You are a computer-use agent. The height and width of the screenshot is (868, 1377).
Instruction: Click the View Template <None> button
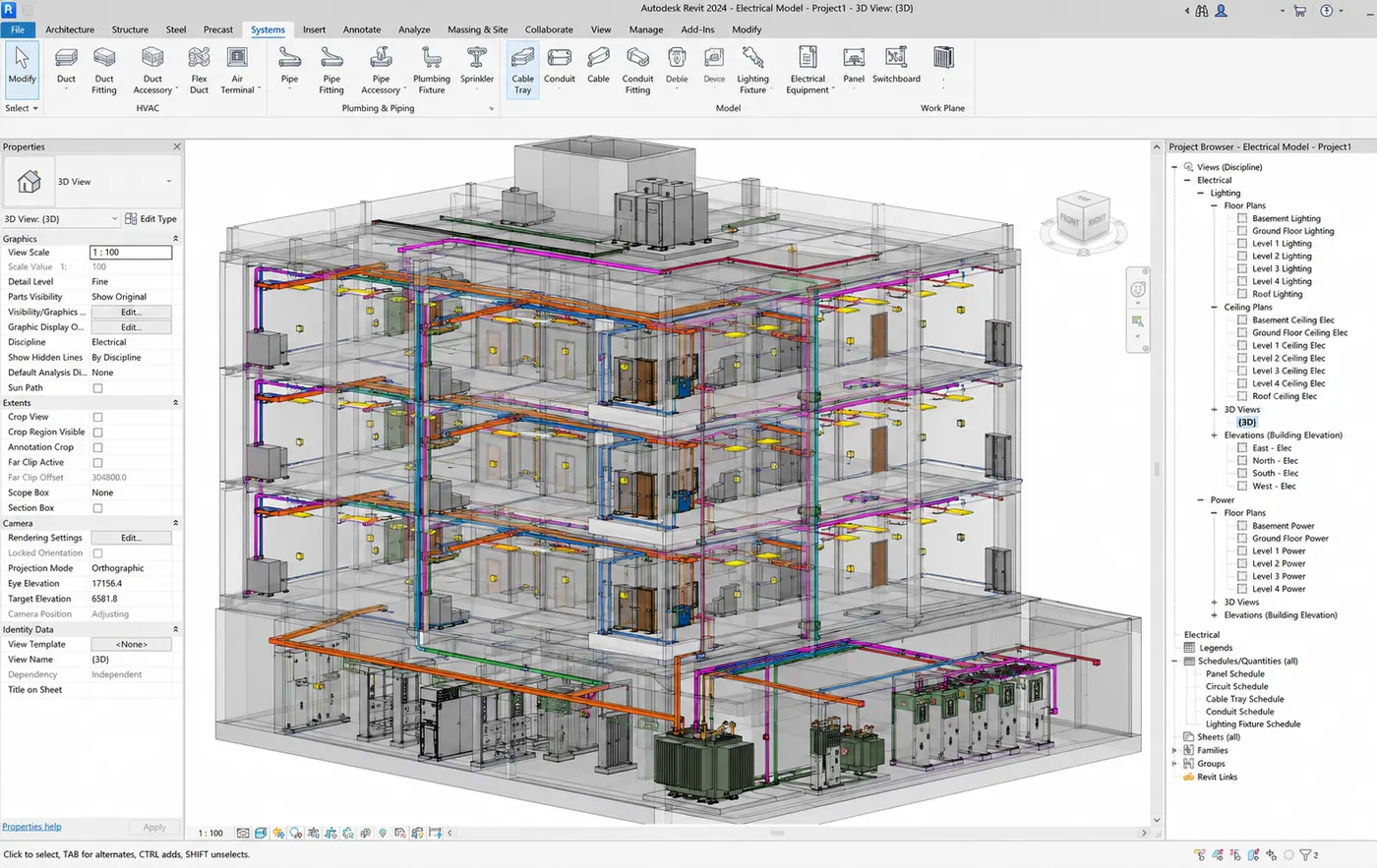[x=132, y=645]
